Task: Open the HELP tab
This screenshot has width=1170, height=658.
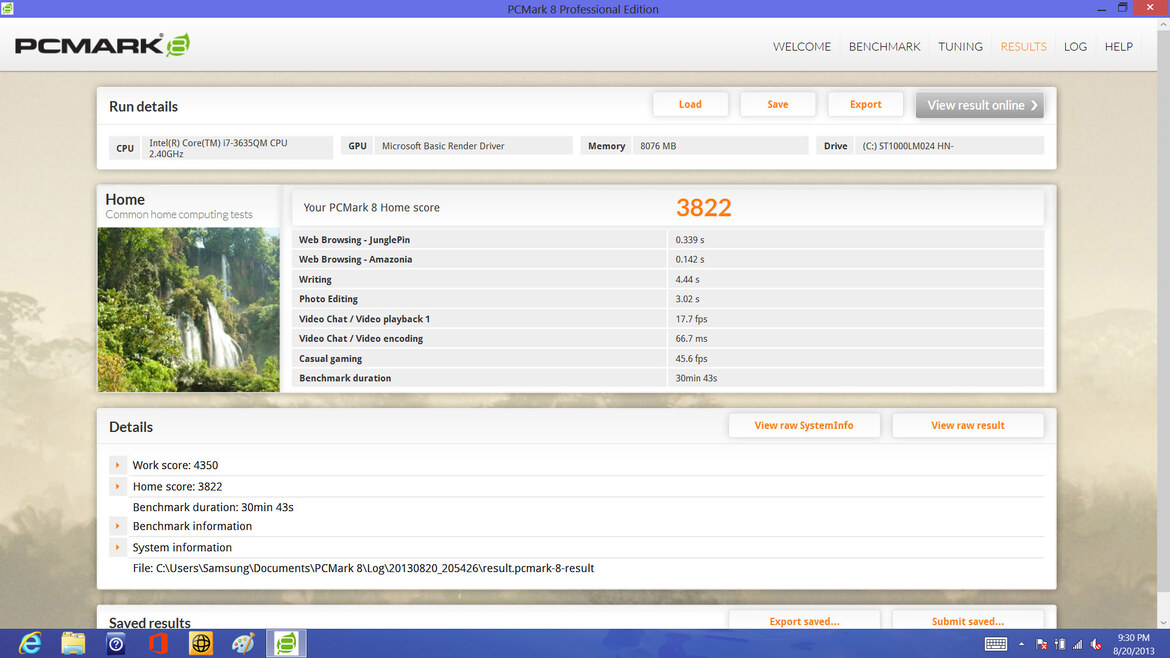Action: tap(1119, 46)
